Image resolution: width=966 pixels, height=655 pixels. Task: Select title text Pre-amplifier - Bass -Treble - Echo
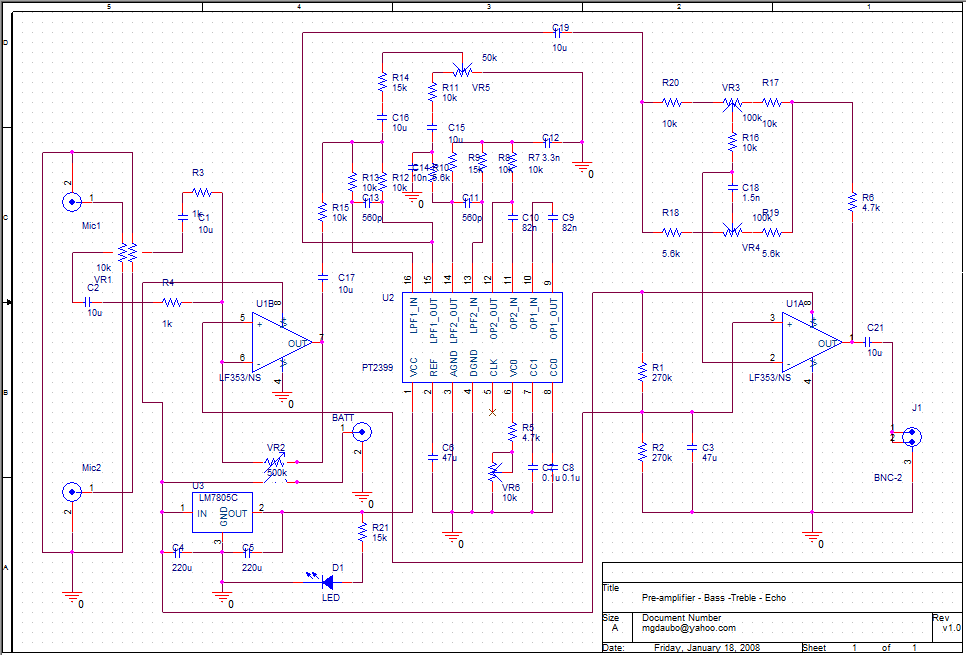tap(714, 598)
